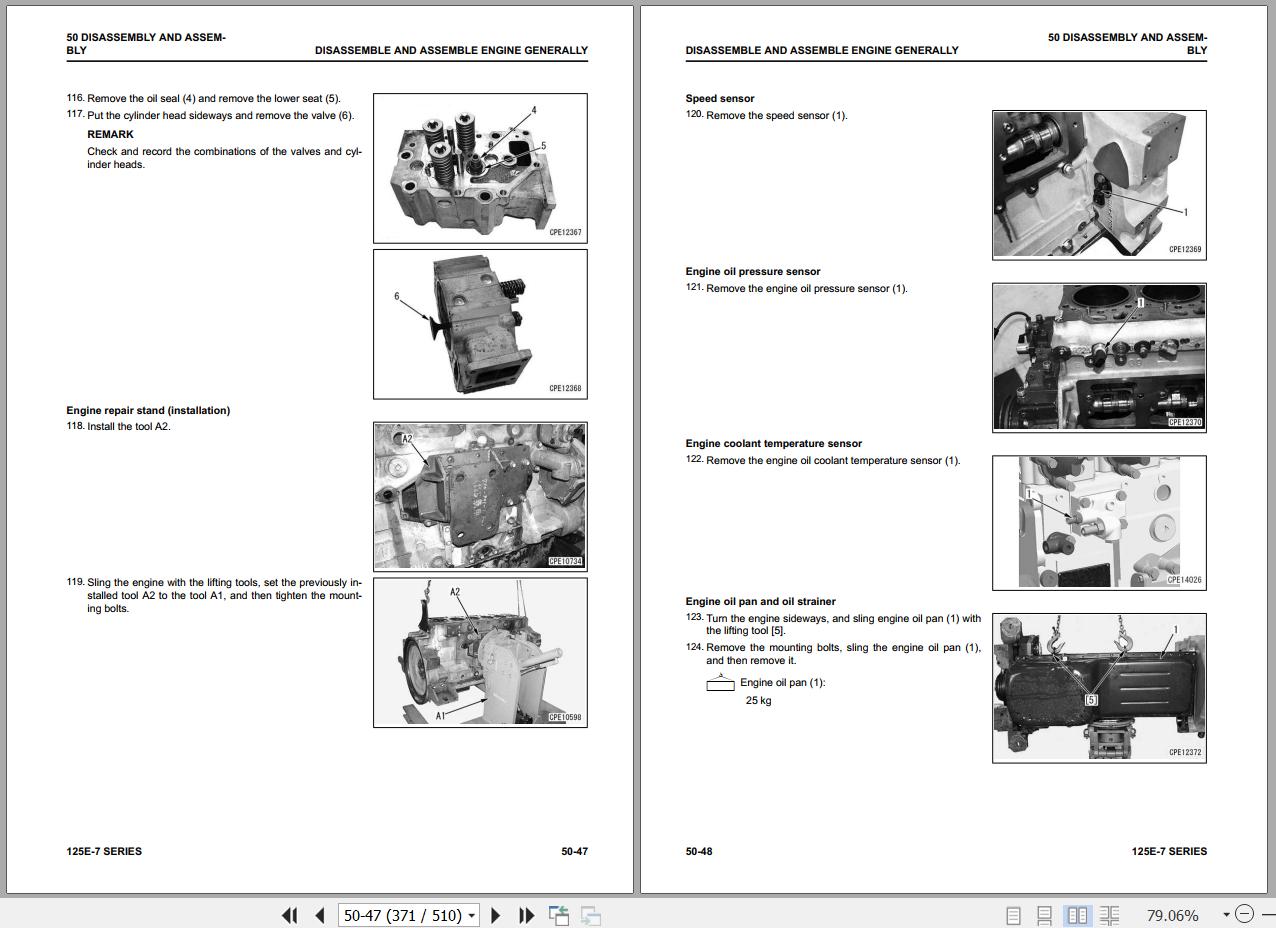Click the speed sensor image CPE12369
The width and height of the screenshot is (1276, 928).
1099,185
